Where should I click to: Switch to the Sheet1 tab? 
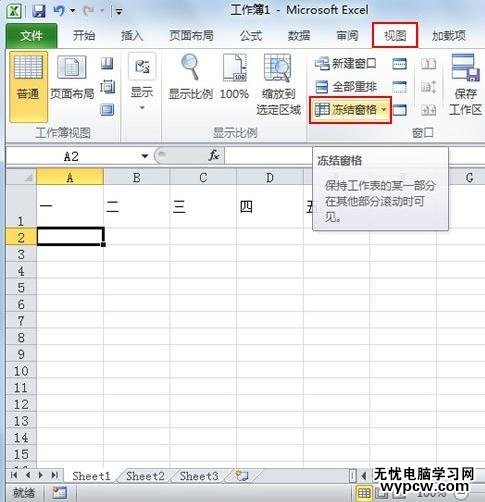[x=91, y=476]
